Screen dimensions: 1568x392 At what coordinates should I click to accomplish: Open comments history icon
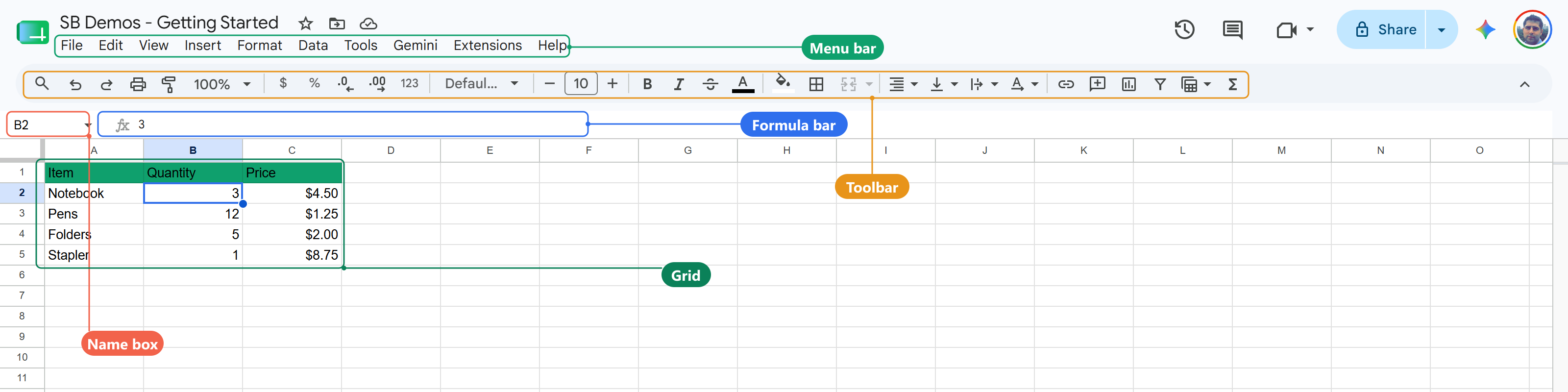click(x=1233, y=29)
